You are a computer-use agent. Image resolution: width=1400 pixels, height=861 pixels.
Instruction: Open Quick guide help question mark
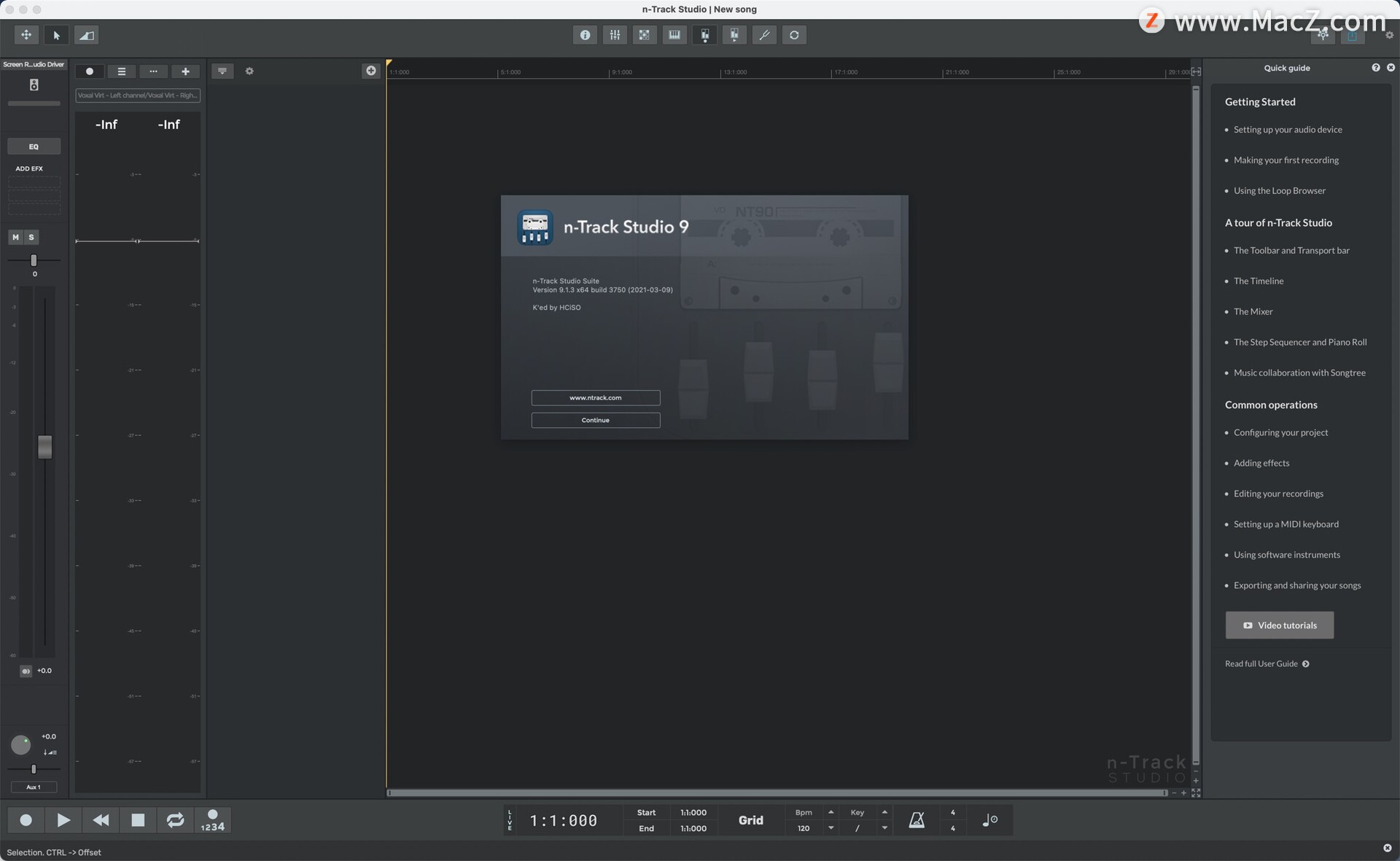click(1376, 68)
